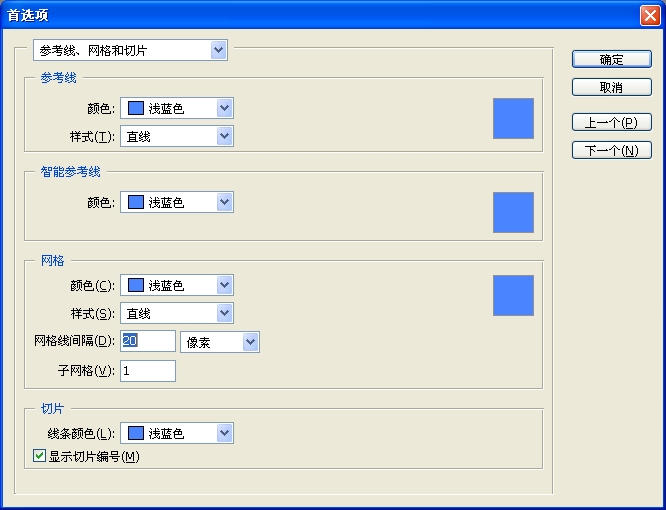
Task: Open the 网格 样式 dropdown
Action: point(177,314)
